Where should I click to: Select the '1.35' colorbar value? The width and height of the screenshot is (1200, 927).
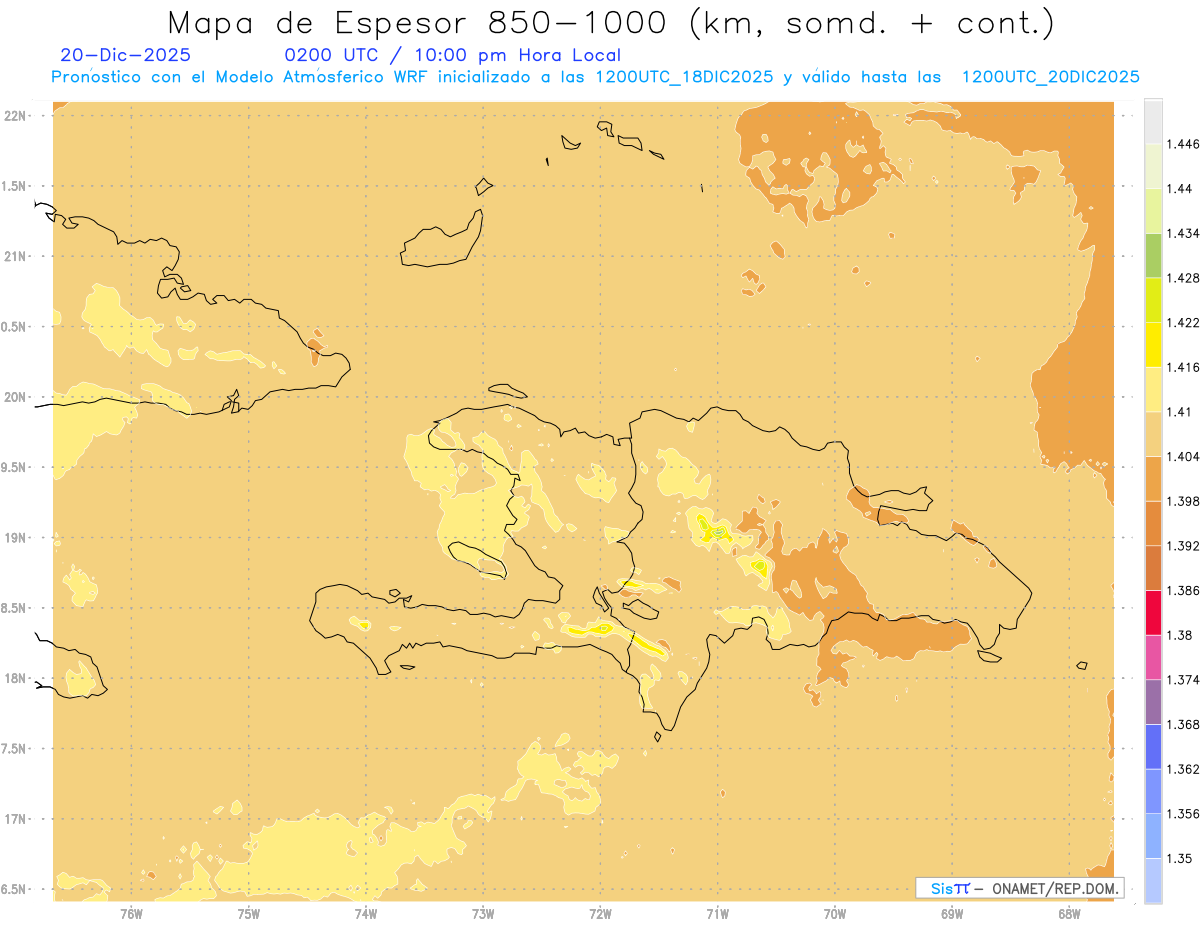coord(1180,859)
